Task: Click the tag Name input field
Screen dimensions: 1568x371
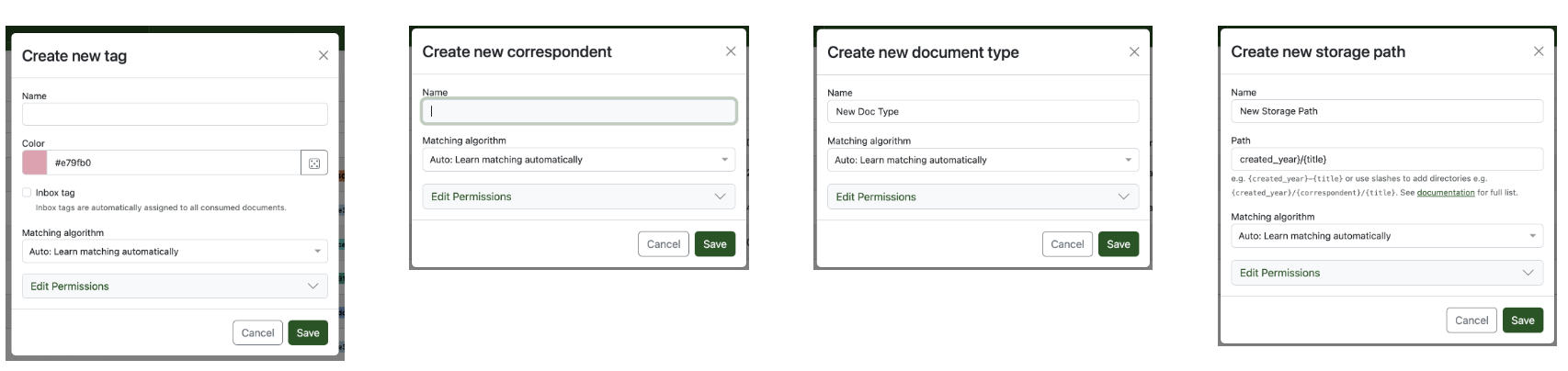Action: 175,114
